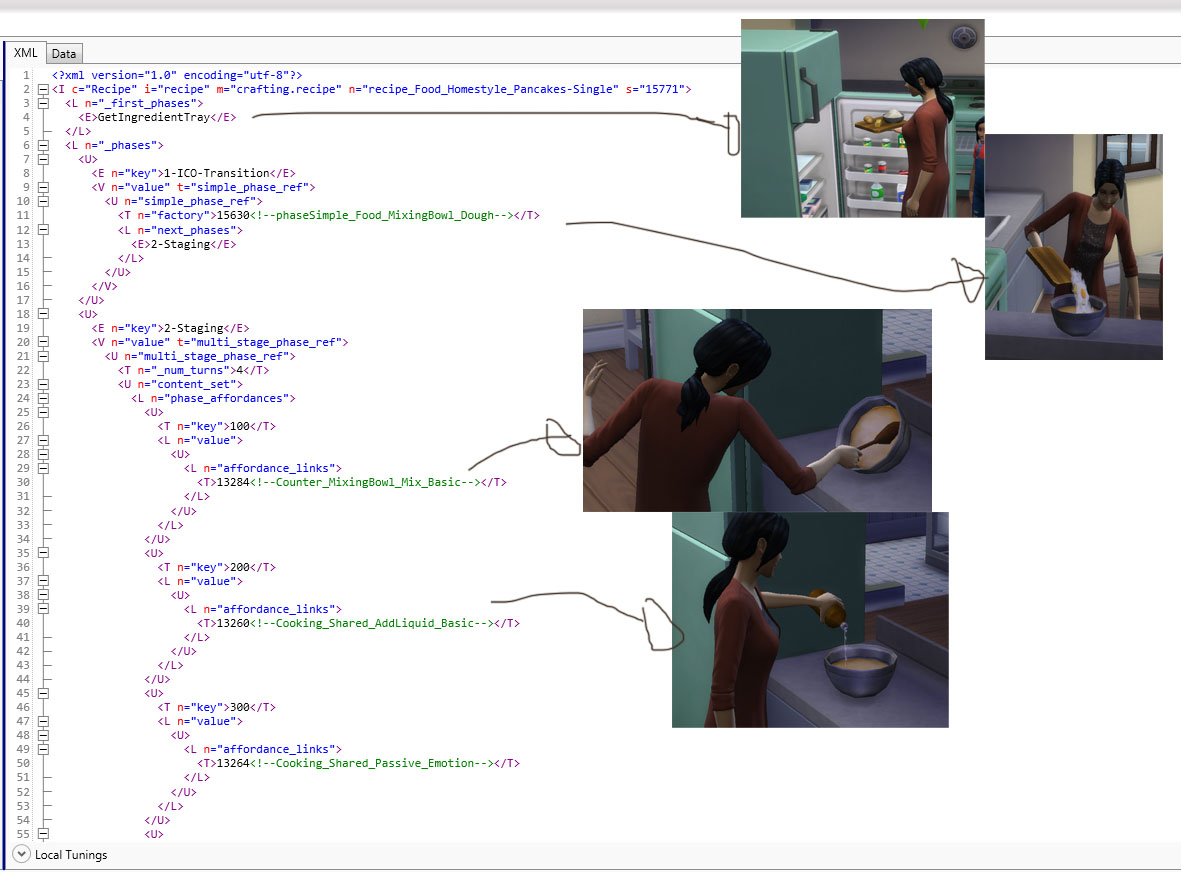1181x872 pixels.
Task: Click the Cooking_Shared_Passive_Emotion comment
Action: [372, 764]
